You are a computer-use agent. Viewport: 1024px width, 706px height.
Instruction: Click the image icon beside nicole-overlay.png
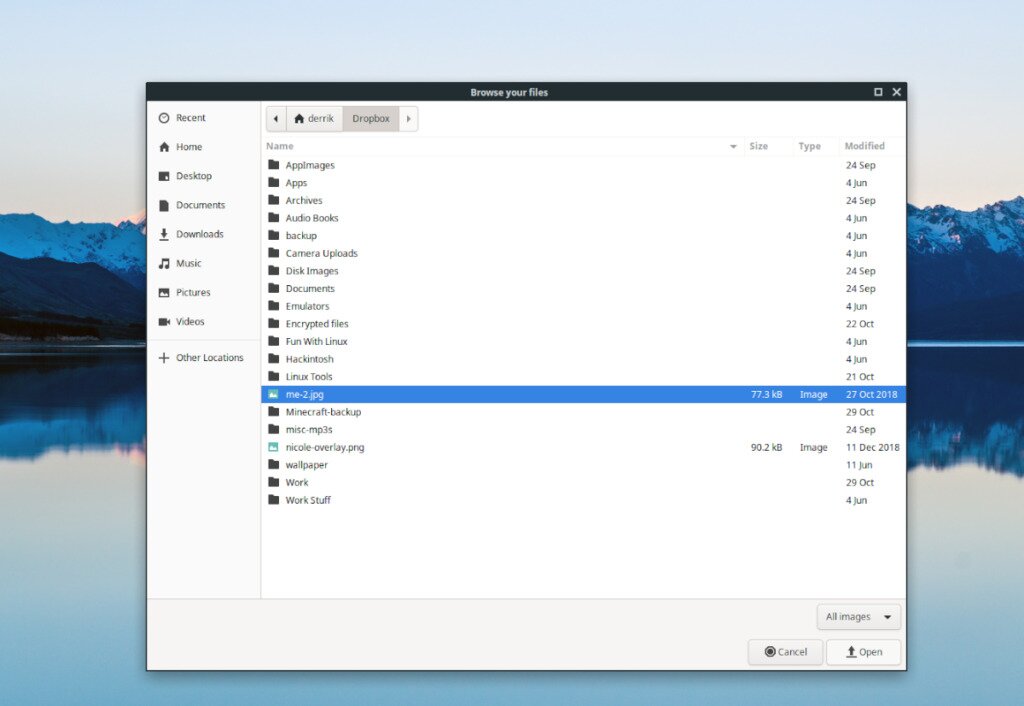coord(273,447)
